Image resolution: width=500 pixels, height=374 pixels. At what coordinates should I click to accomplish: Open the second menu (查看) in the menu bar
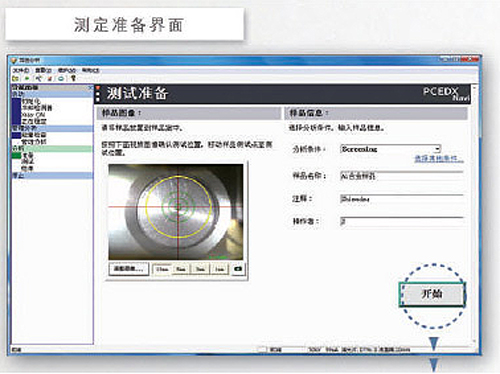coord(43,70)
